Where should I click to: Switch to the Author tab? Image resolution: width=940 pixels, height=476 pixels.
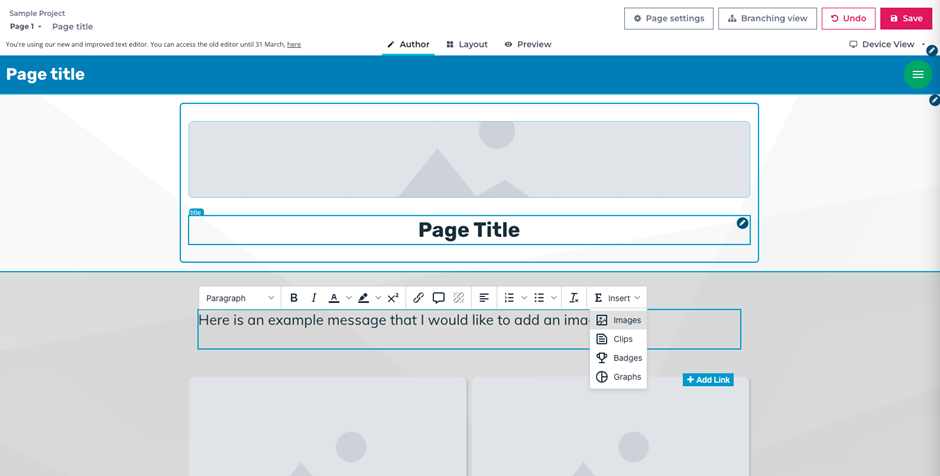point(408,44)
